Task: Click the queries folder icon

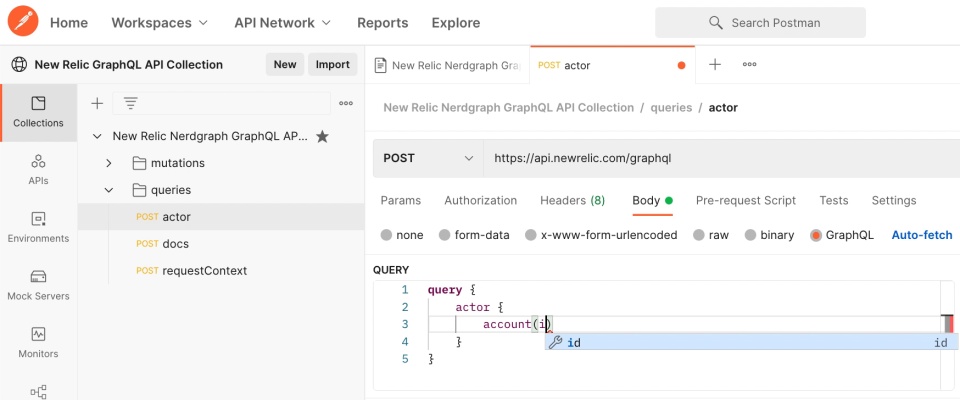Action: click(140, 190)
